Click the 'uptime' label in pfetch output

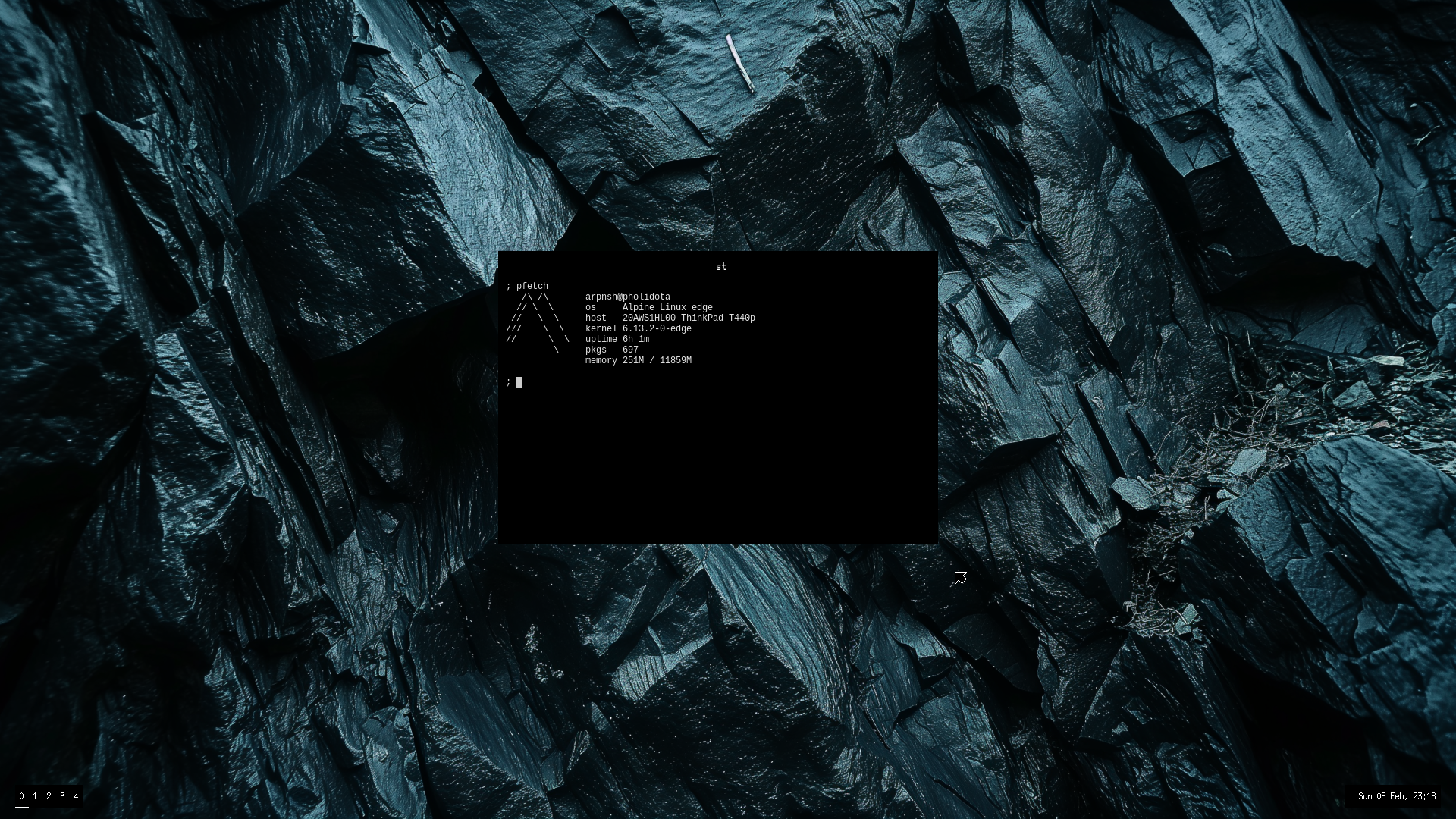coord(601,339)
